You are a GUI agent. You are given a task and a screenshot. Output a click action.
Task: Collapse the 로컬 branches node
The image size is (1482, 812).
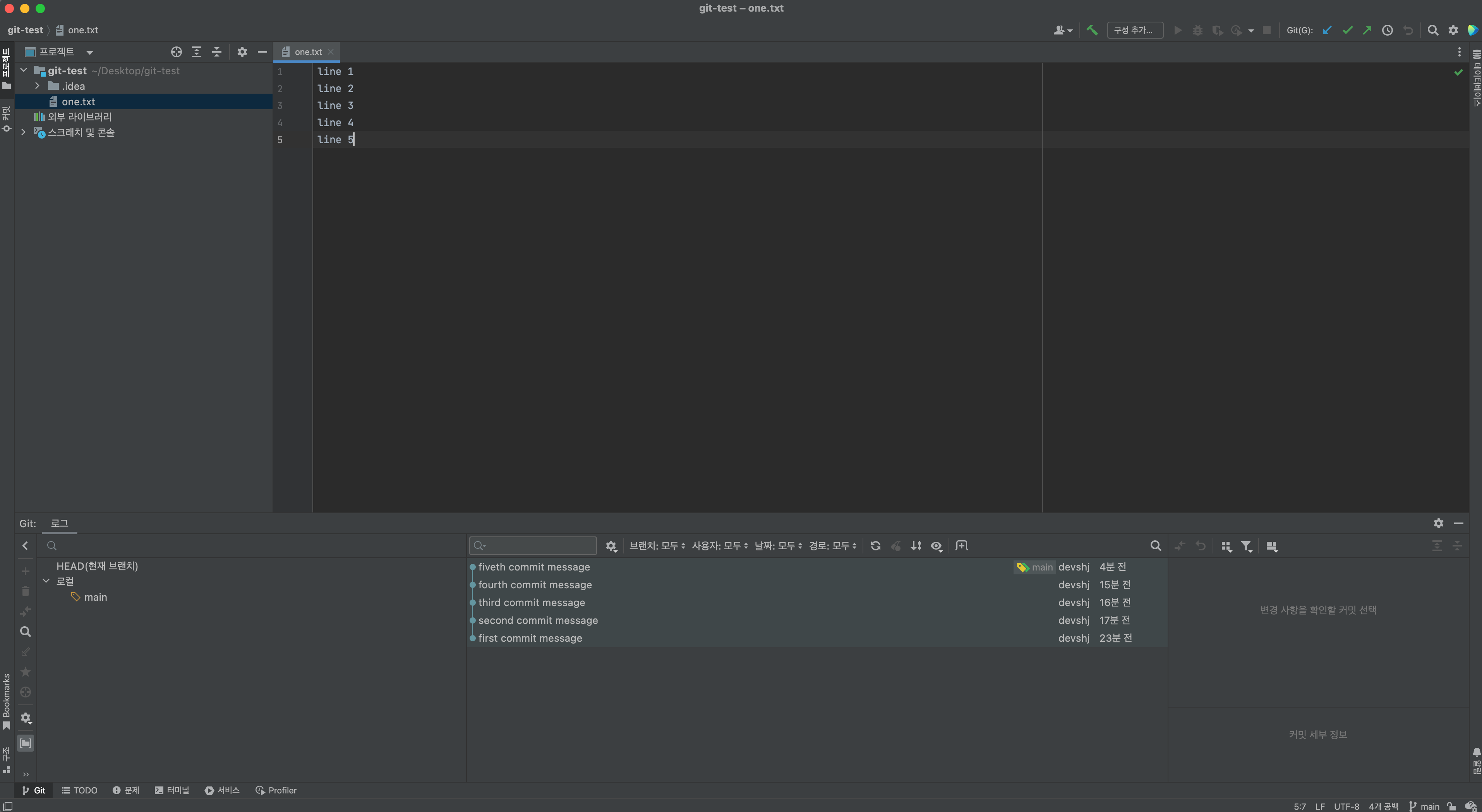coord(46,581)
